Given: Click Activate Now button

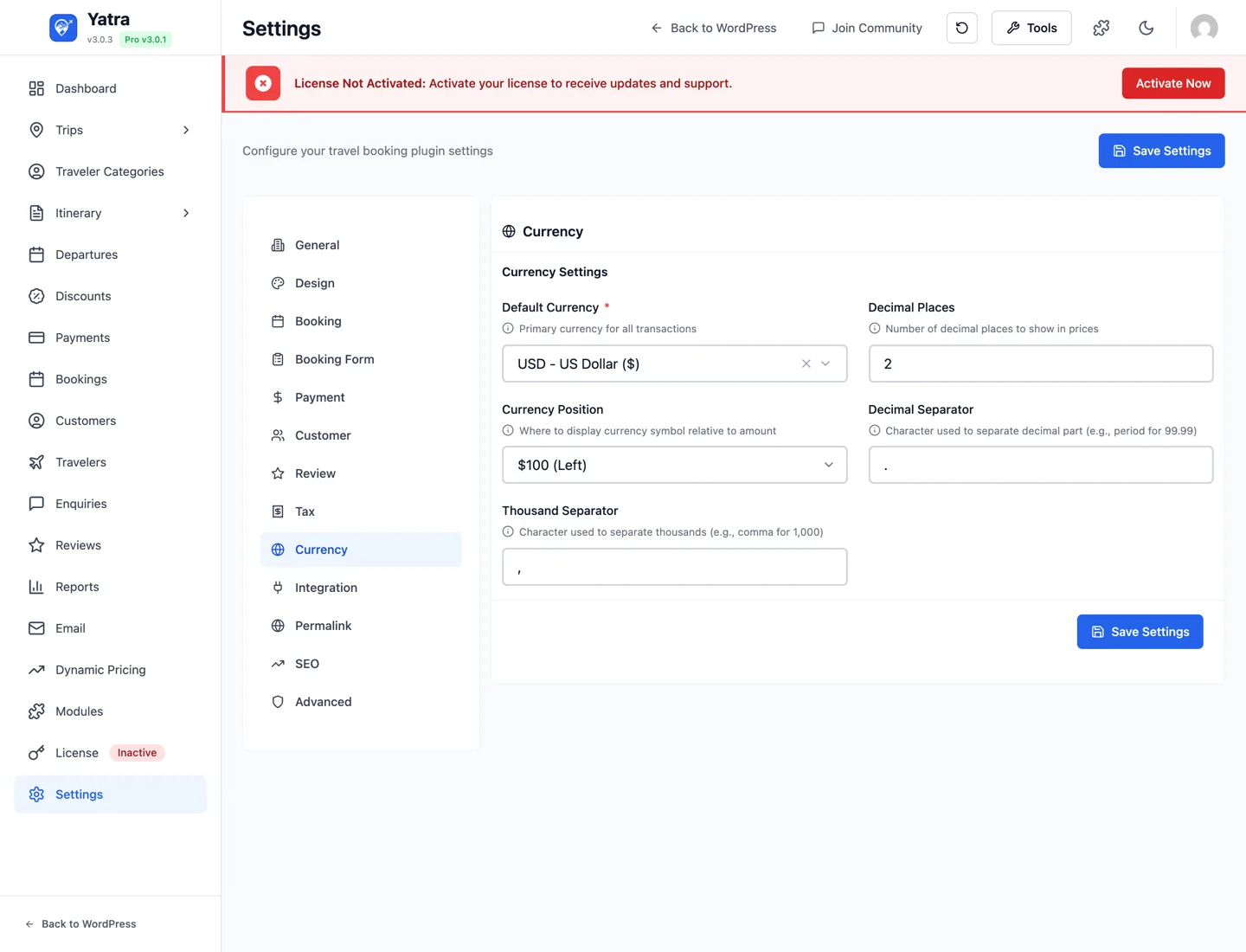Looking at the screenshot, I should [1173, 83].
